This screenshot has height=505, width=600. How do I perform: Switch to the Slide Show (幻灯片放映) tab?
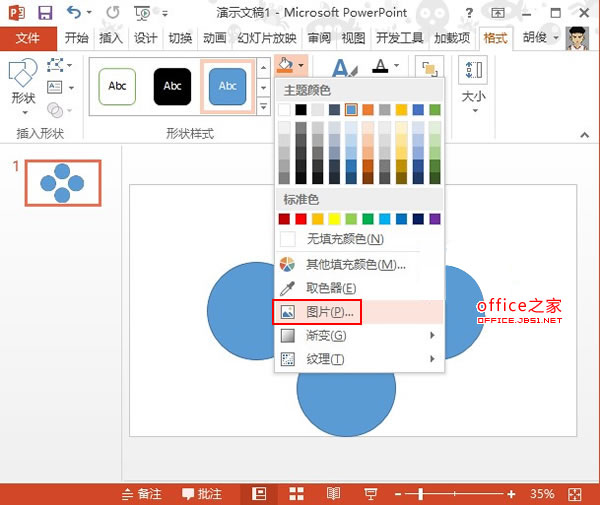267,38
